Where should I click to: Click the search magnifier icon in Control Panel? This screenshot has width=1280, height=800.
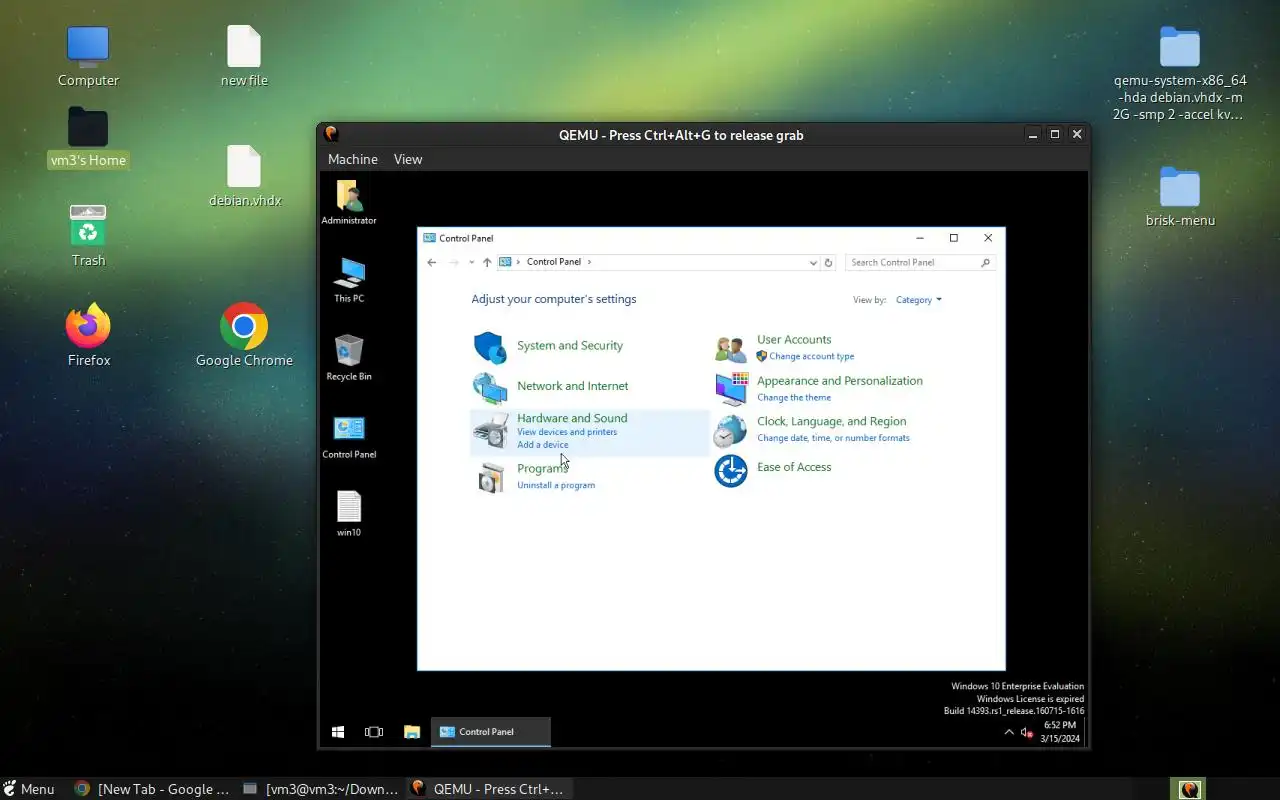(985, 263)
